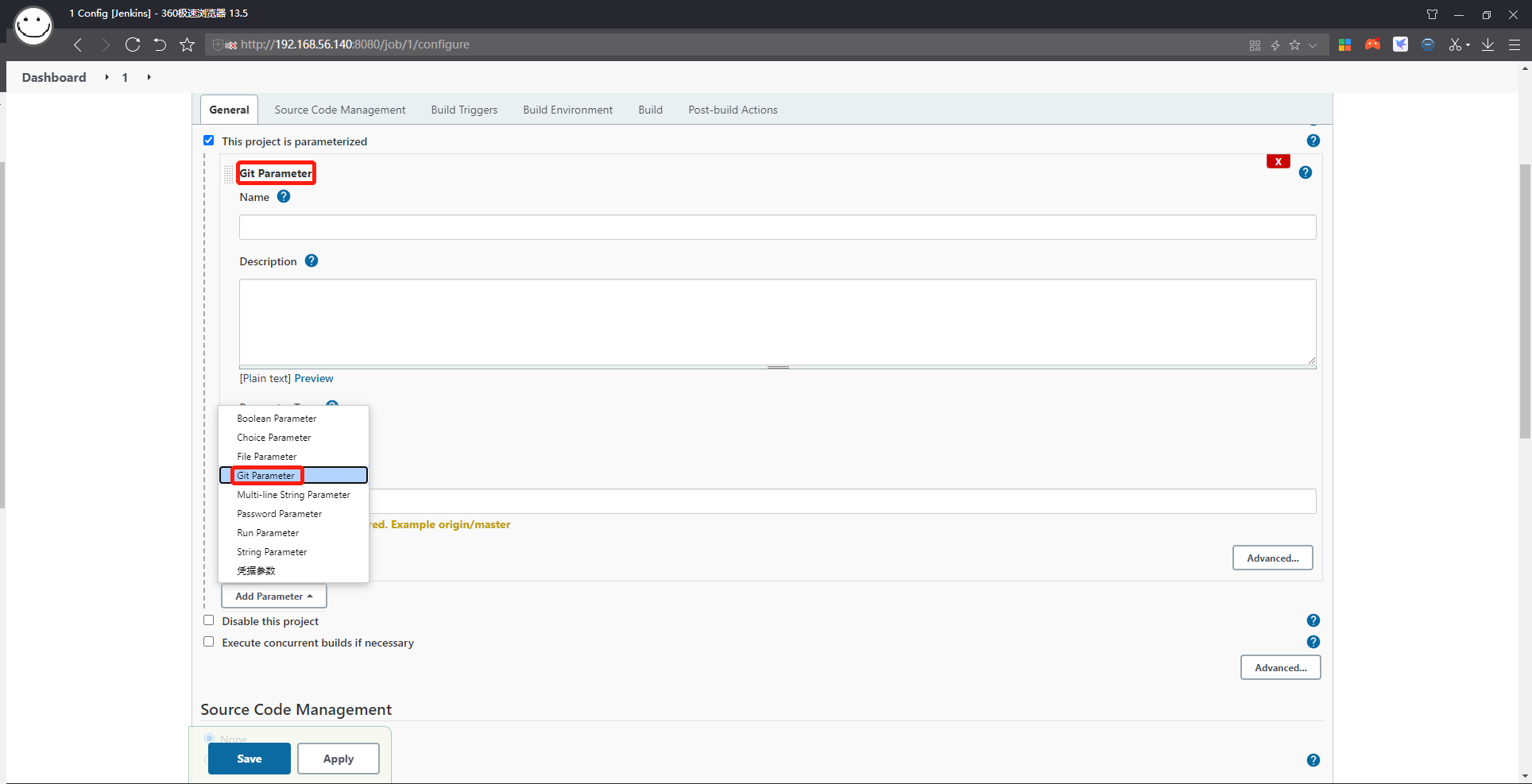Go back to the previous browser page

point(78,44)
